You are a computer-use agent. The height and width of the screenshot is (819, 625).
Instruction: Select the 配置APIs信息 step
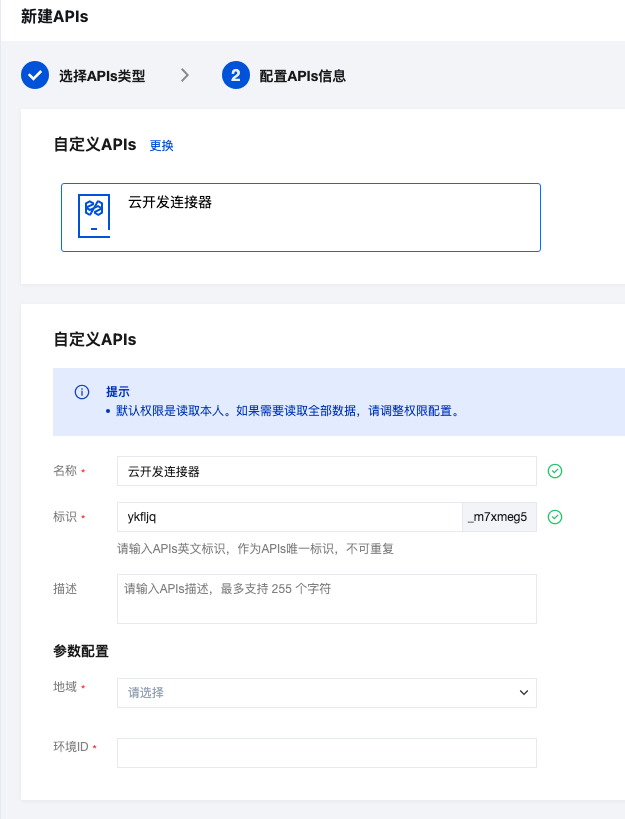click(302, 76)
